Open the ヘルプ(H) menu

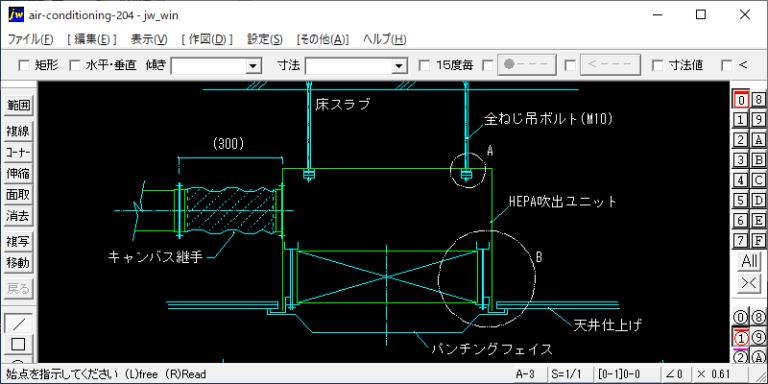[x=384, y=39]
